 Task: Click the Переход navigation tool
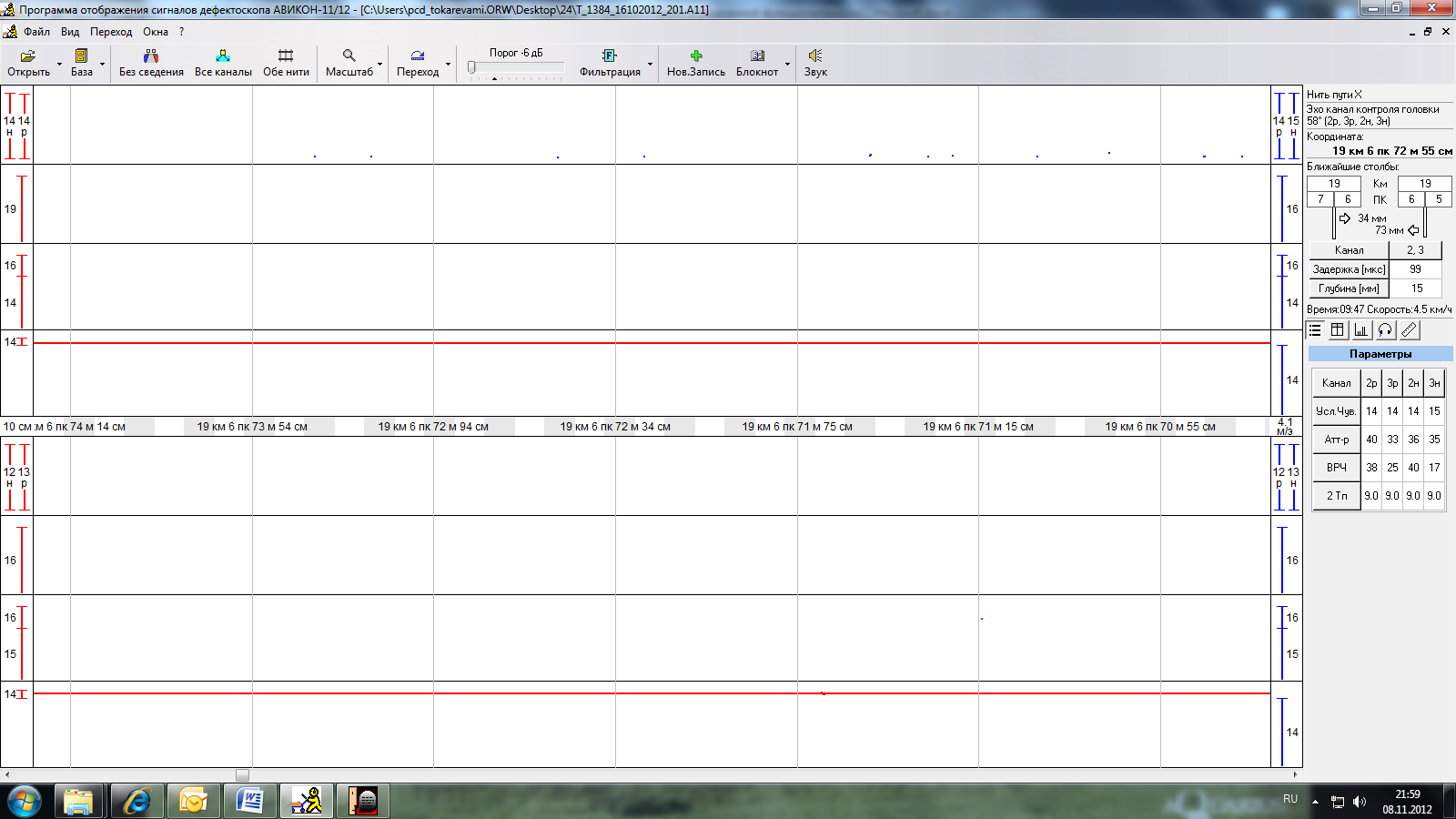point(418,63)
